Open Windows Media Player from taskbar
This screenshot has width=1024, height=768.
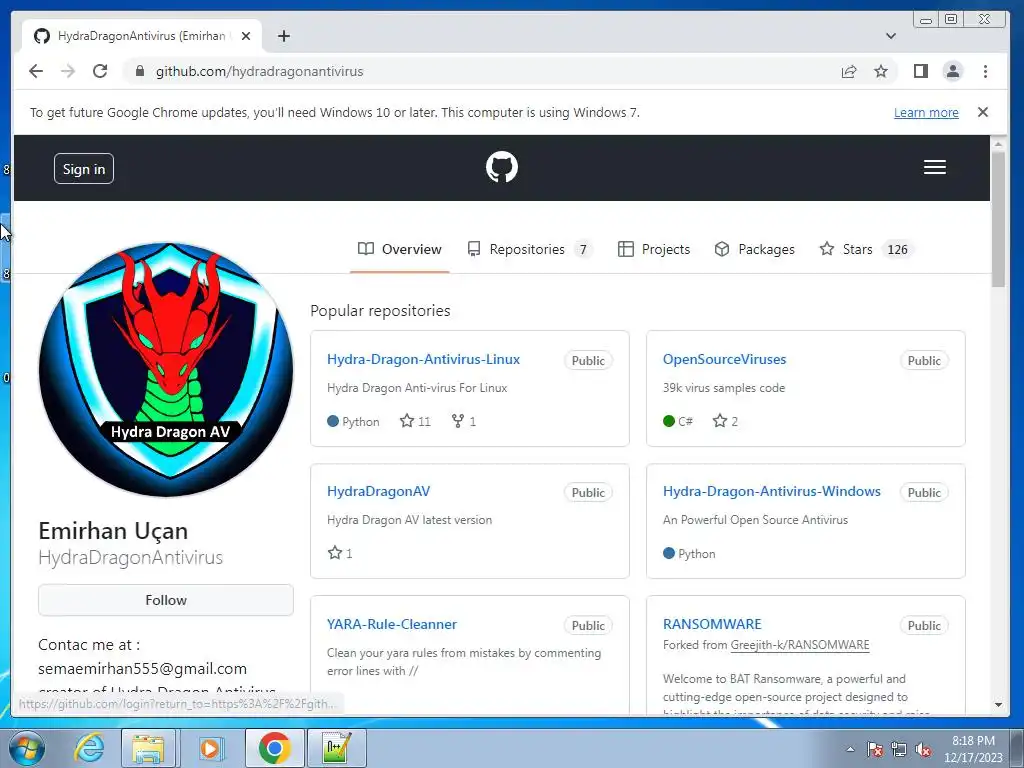[x=210, y=748]
